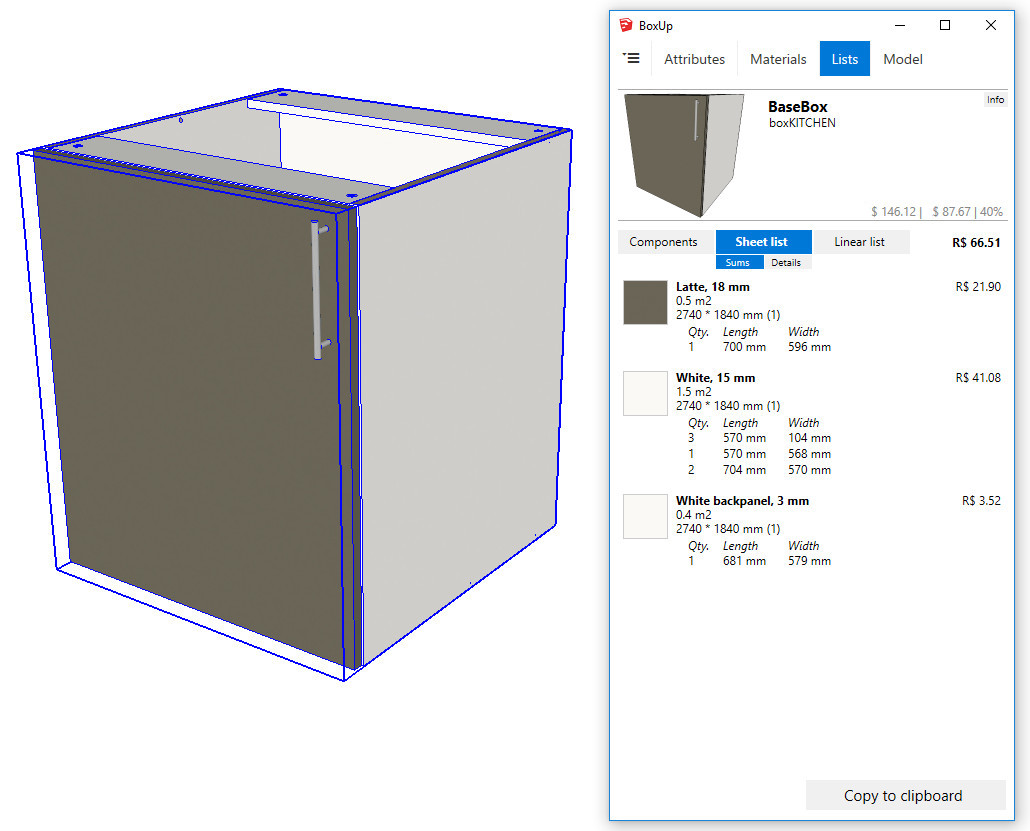Click the BaseBox preview thumbnail
The width and height of the screenshot is (1030, 831).
682,154
